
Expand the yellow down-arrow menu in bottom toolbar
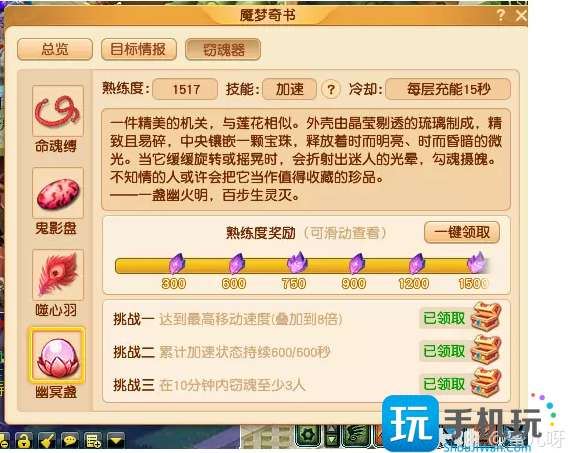click(116, 441)
